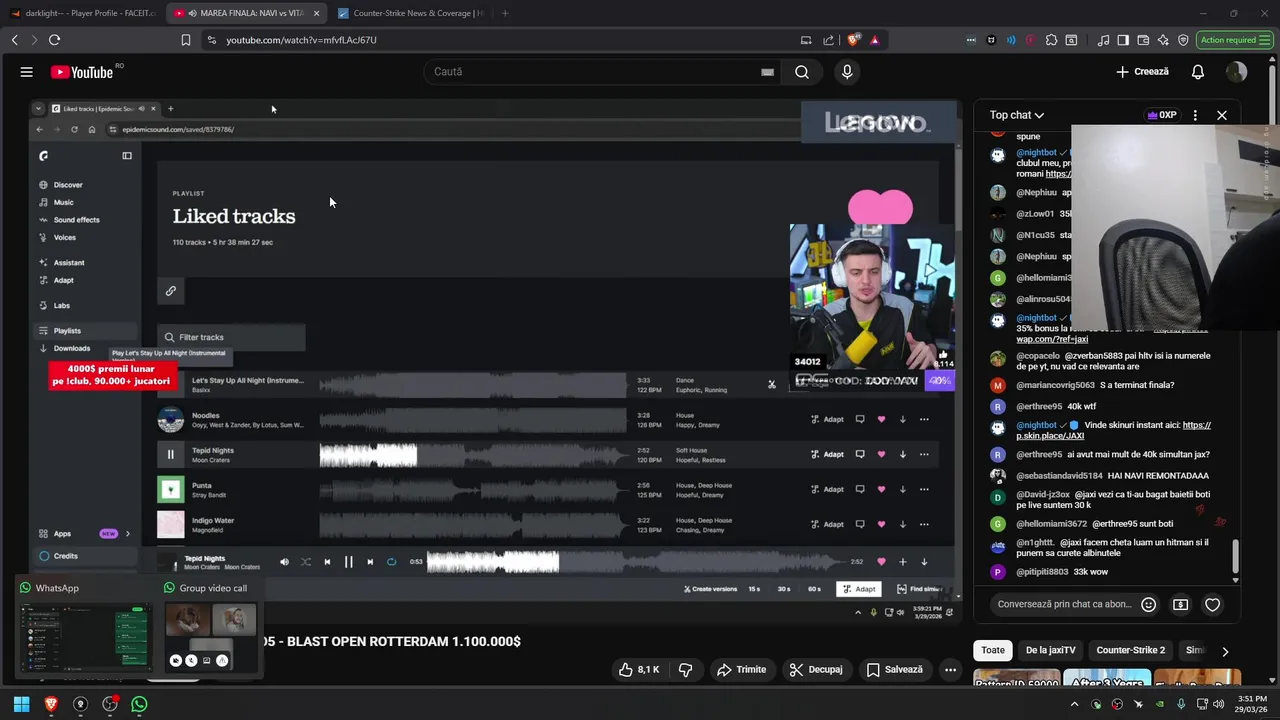Select the Counter-Strike 2 chip
The height and width of the screenshot is (720, 1280).
pos(1130,650)
